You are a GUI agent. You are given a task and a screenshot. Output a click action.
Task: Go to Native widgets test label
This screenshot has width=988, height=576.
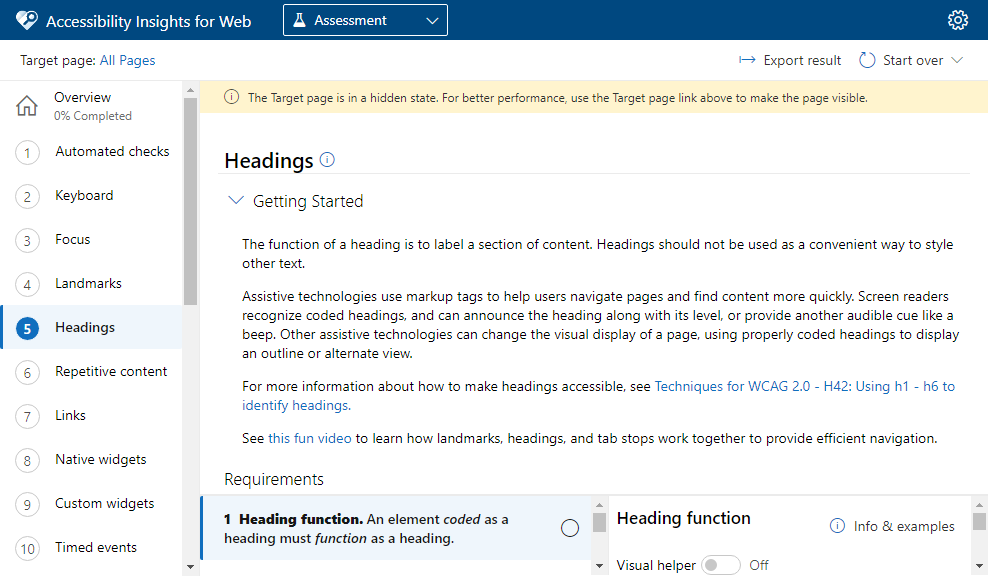[x=101, y=459]
